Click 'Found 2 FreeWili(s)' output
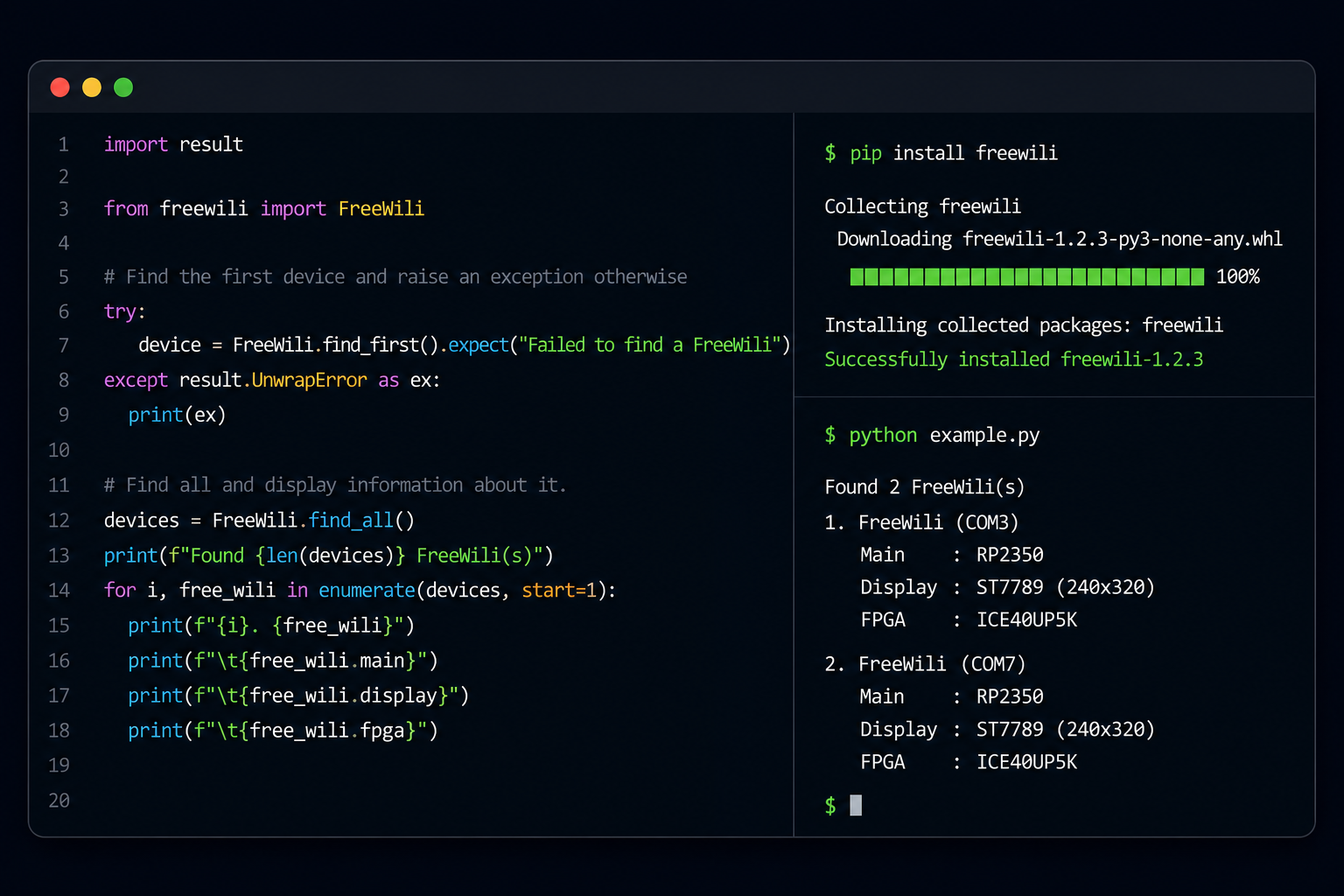Screen dimensions: 1344x896 click(x=925, y=487)
